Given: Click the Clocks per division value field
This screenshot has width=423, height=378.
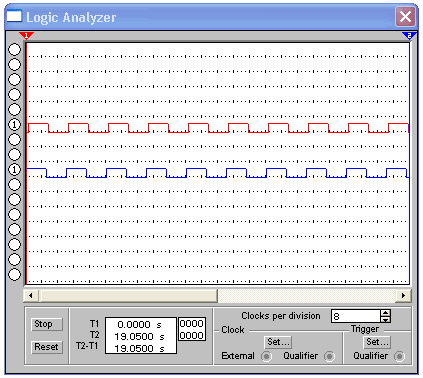Looking at the screenshot, I should [x=356, y=316].
